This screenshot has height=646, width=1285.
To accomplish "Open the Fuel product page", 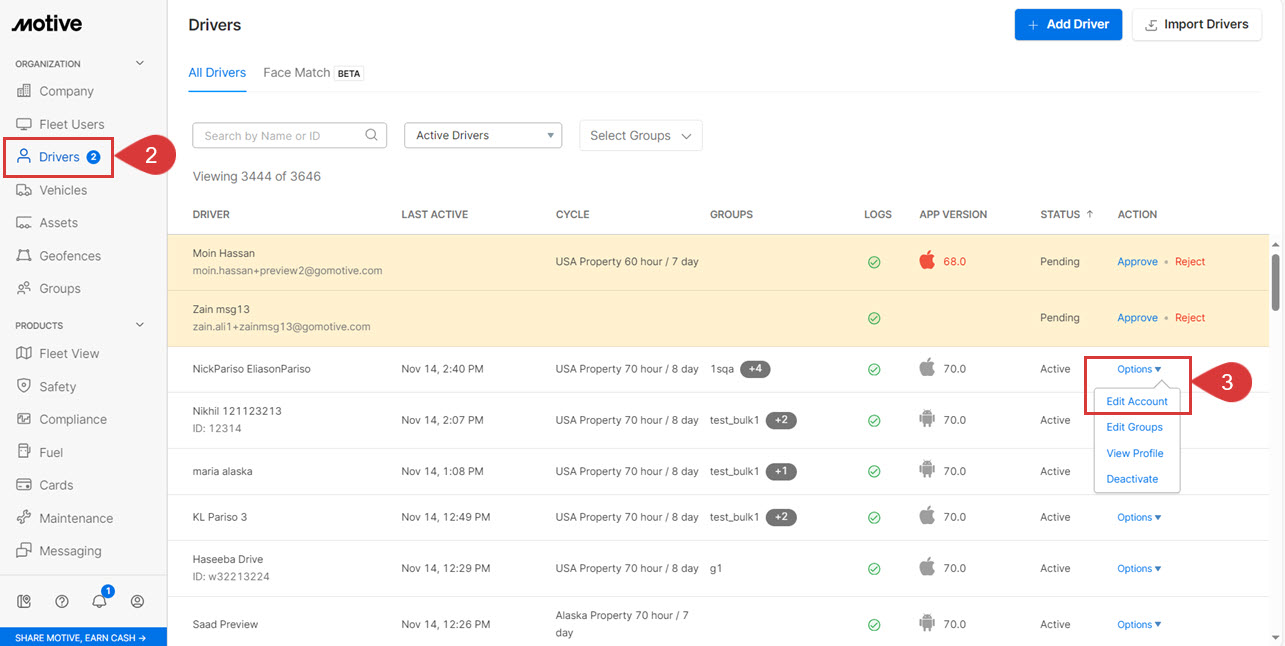I will [40, 452].
